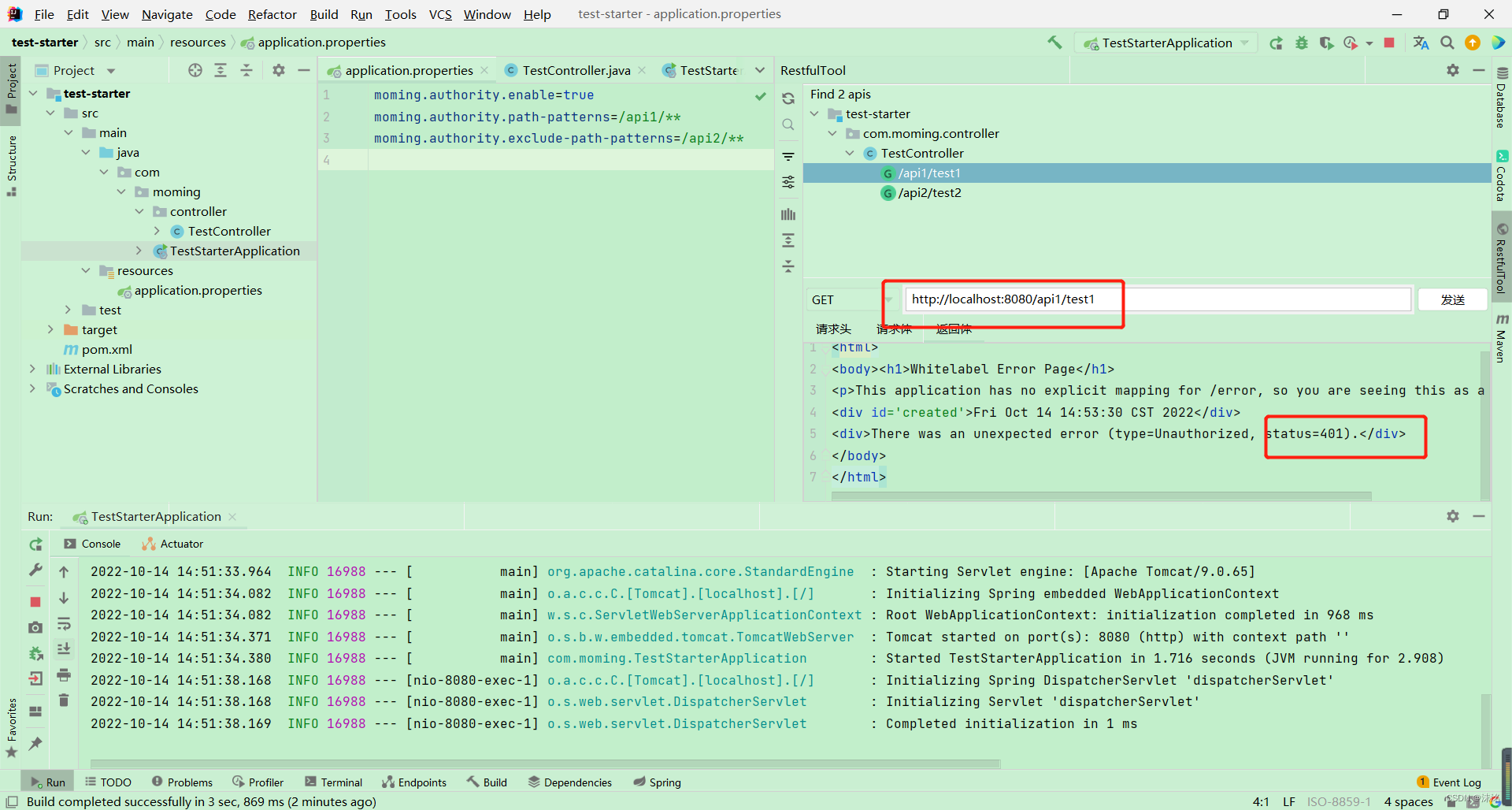
Task: Clear the run console with the trash icon
Action: (64, 700)
